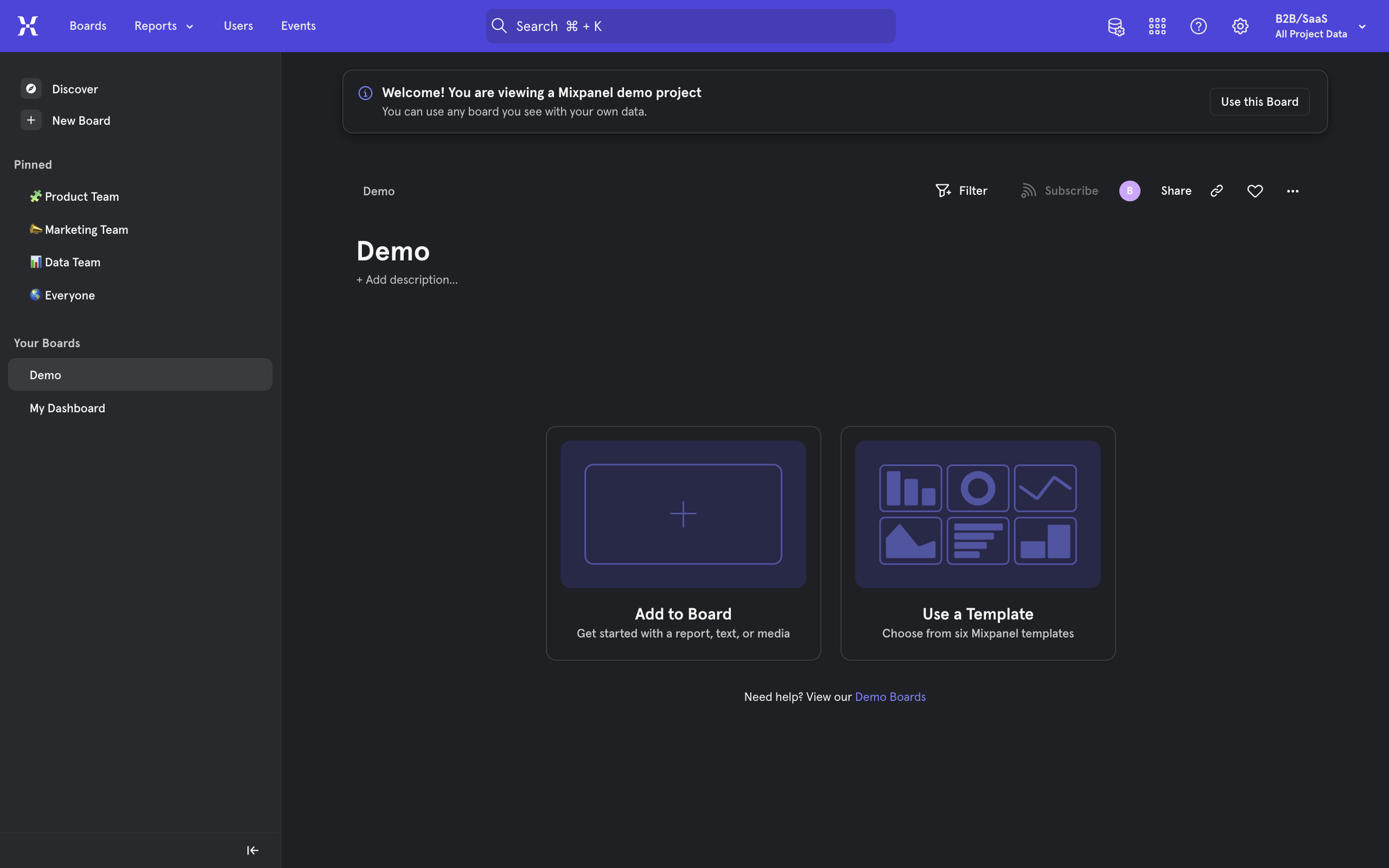1389x868 pixels.
Task: Click Add description field
Action: [x=407, y=279]
